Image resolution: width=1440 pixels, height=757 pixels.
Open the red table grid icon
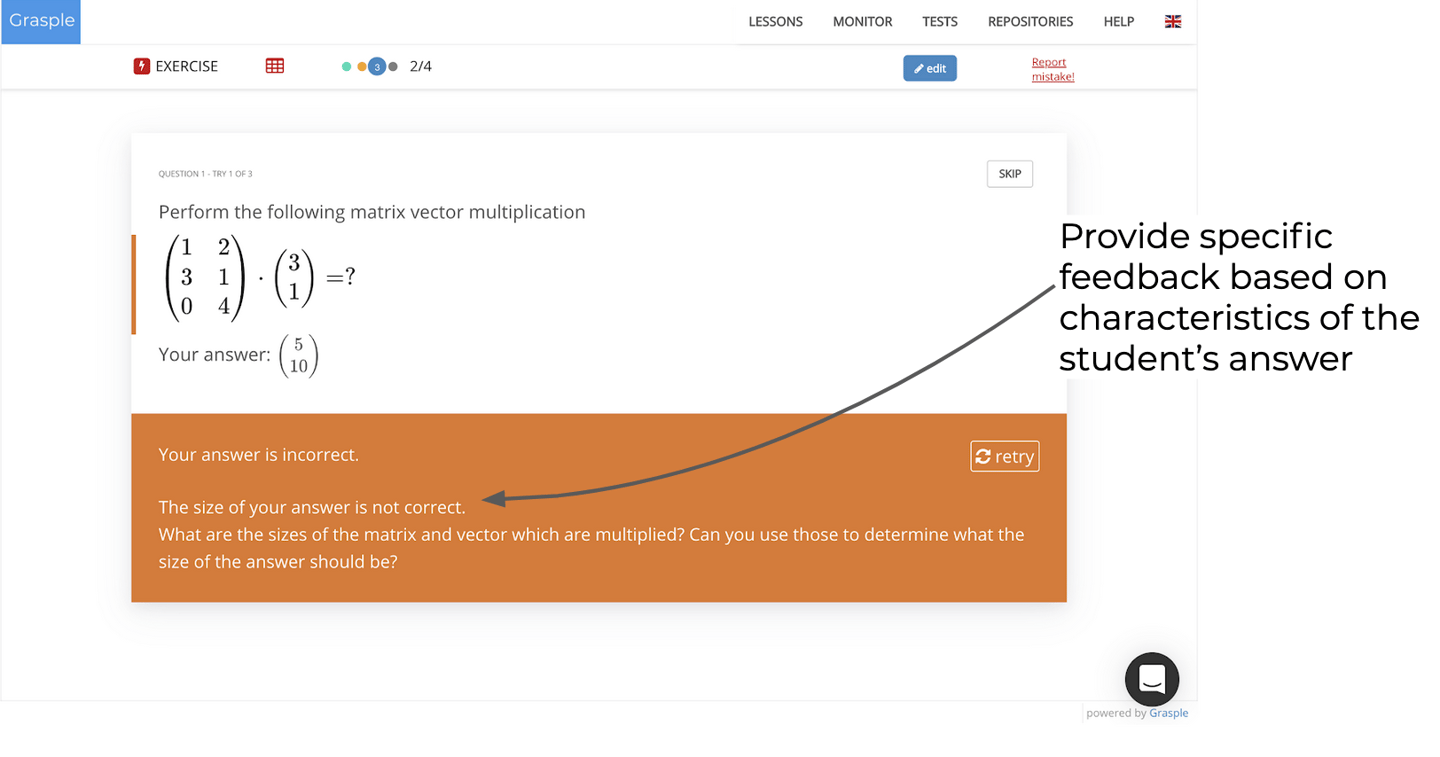point(275,66)
